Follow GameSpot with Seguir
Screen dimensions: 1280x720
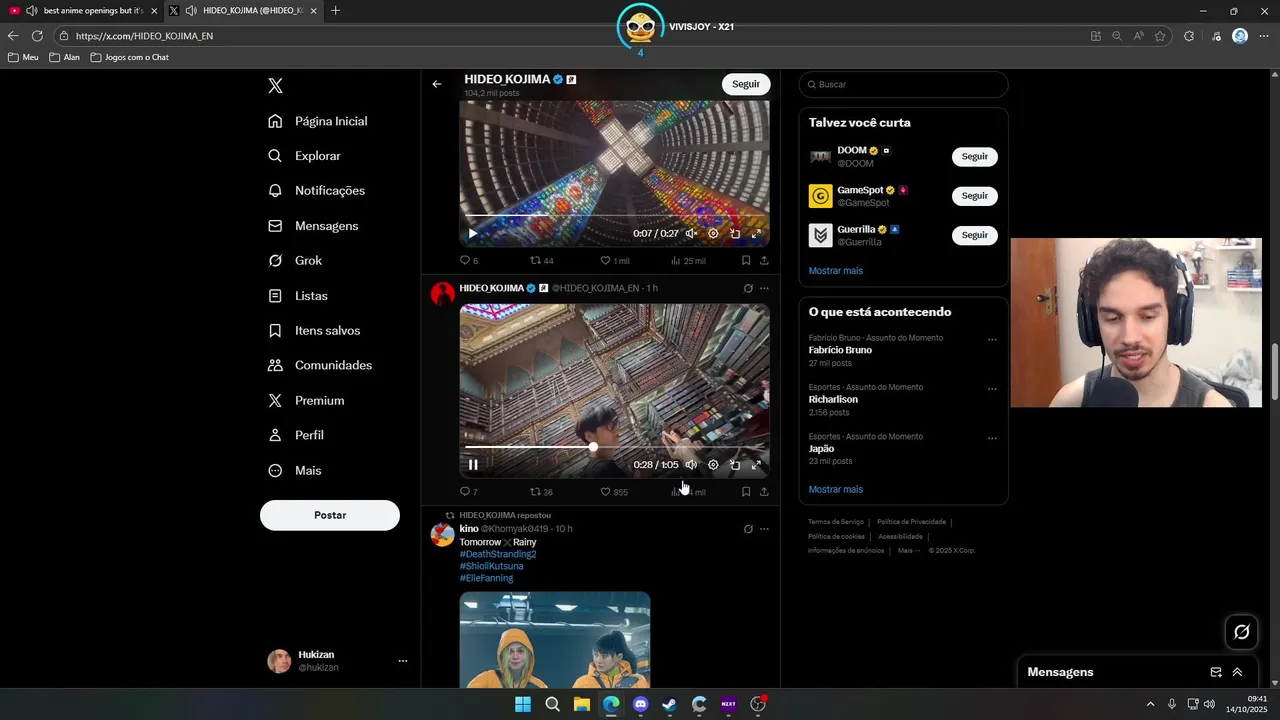pyautogui.click(x=974, y=196)
